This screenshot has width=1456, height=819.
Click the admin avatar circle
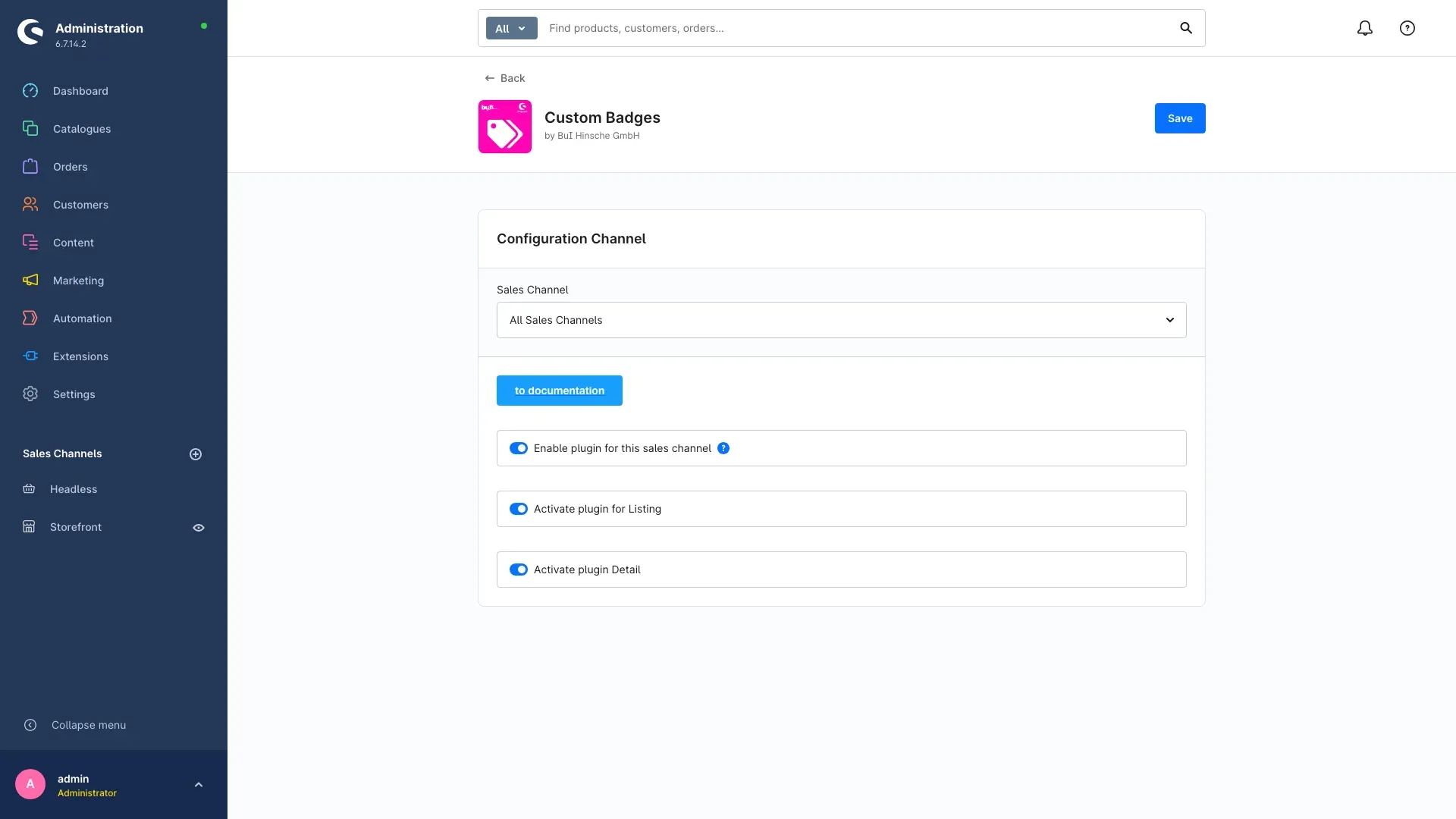30,784
